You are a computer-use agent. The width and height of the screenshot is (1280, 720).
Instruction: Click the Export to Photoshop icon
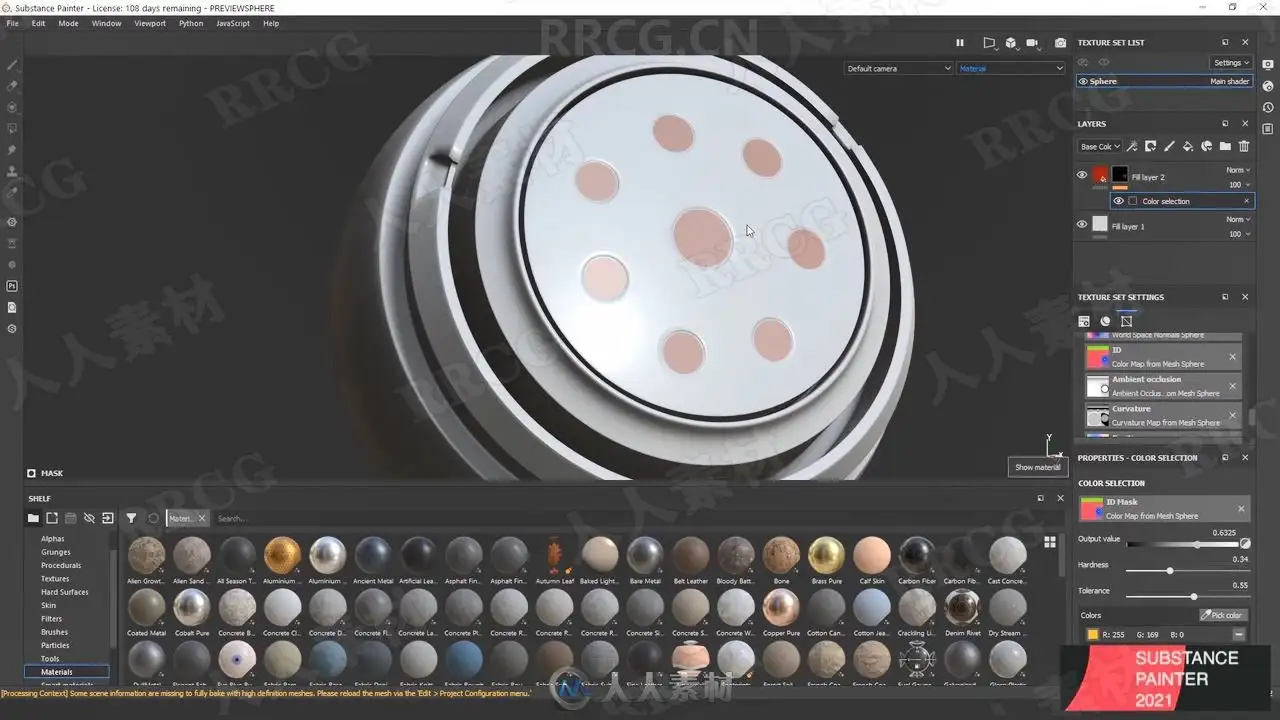(x=12, y=286)
